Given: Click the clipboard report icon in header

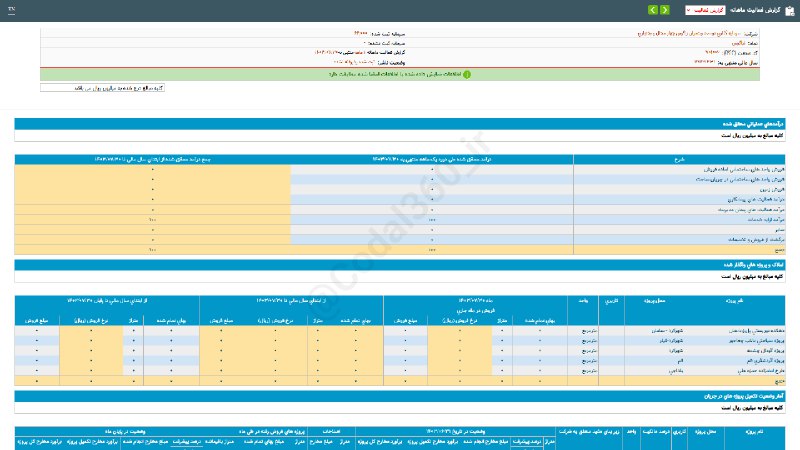Looking at the screenshot, I should tap(790, 11).
